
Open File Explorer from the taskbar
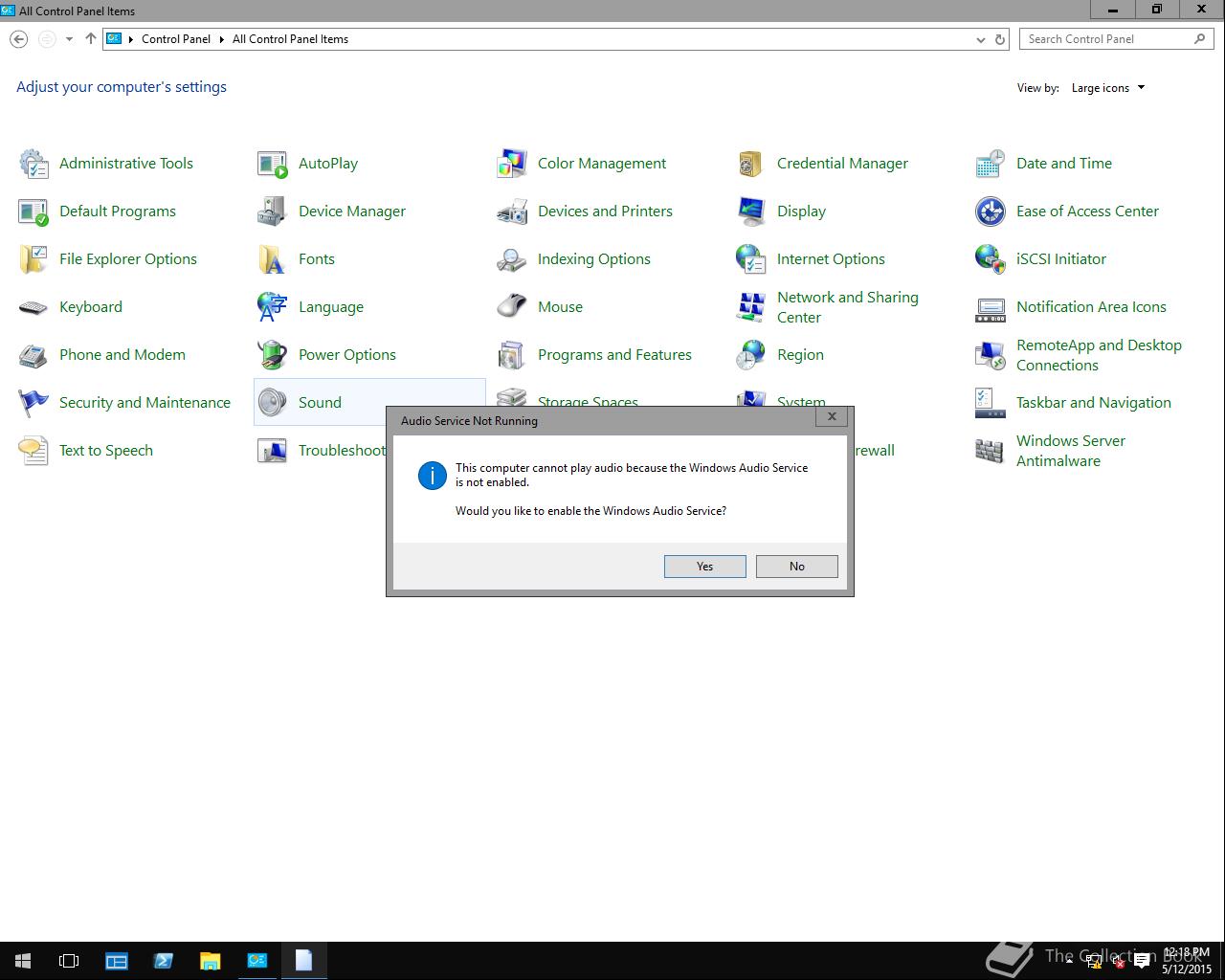[211, 961]
